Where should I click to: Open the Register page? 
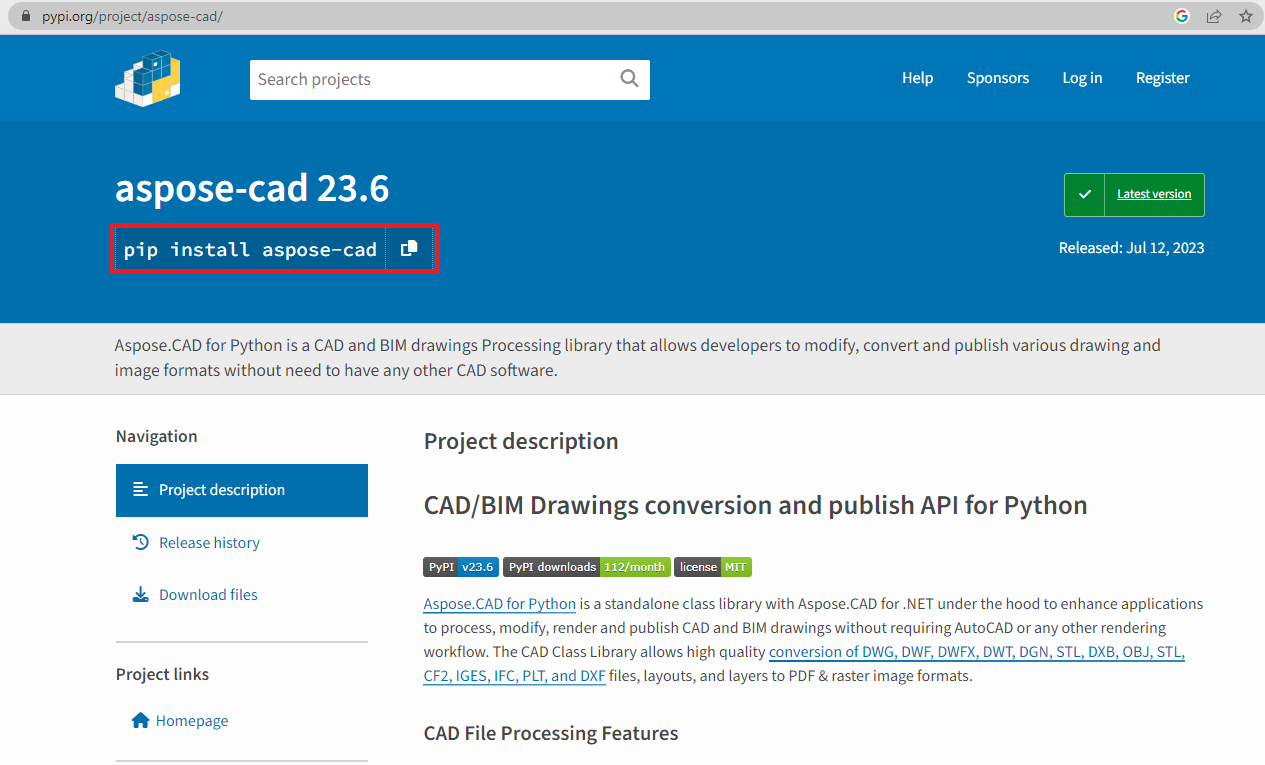pos(1163,78)
